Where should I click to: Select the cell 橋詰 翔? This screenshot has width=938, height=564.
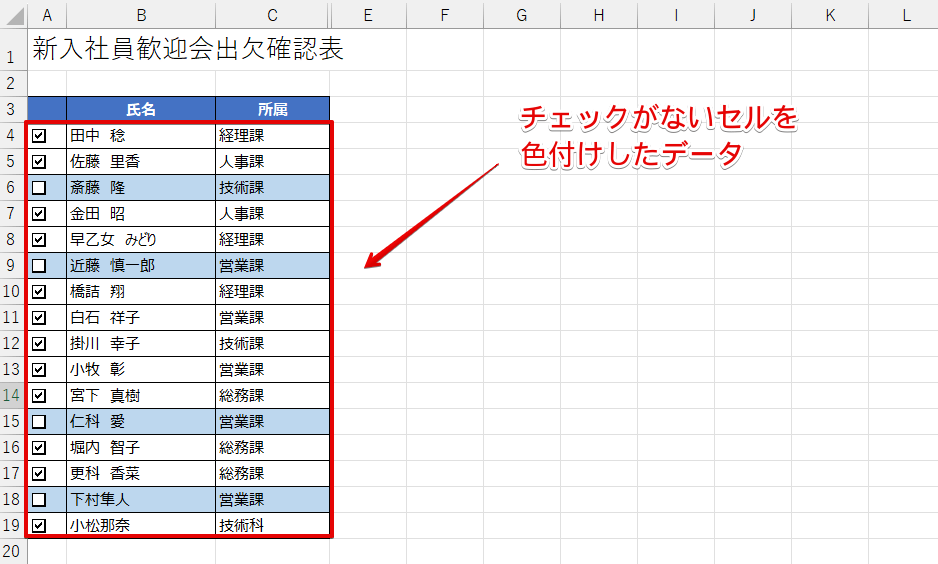click(x=141, y=292)
